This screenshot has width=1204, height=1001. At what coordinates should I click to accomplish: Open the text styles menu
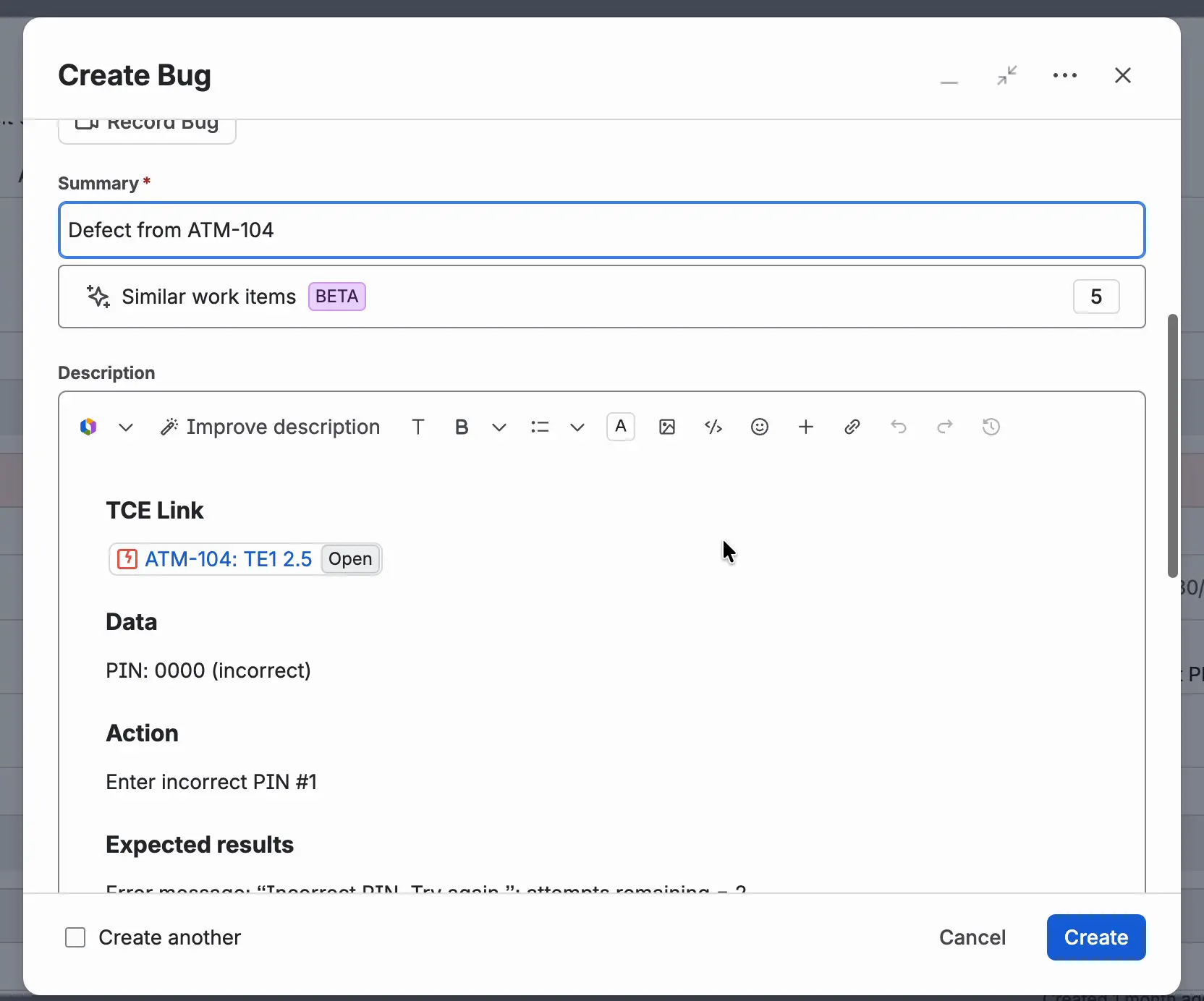tap(418, 427)
